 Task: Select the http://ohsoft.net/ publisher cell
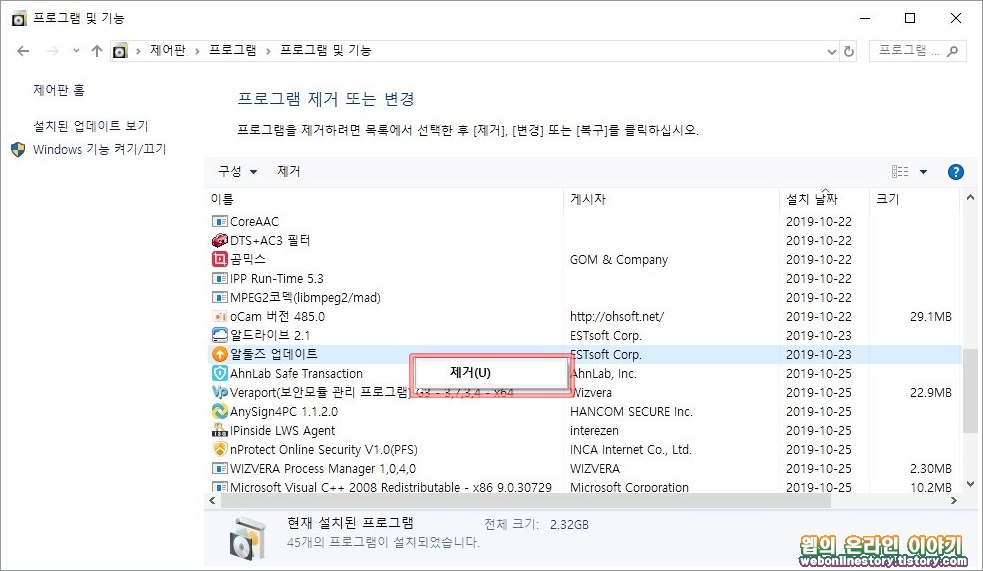[x=616, y=317]
